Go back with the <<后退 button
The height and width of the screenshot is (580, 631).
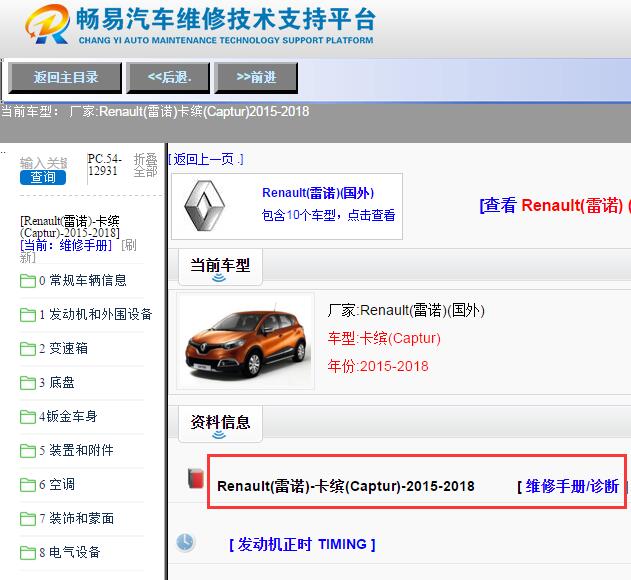pyautogui.click(x=168, y=77)
